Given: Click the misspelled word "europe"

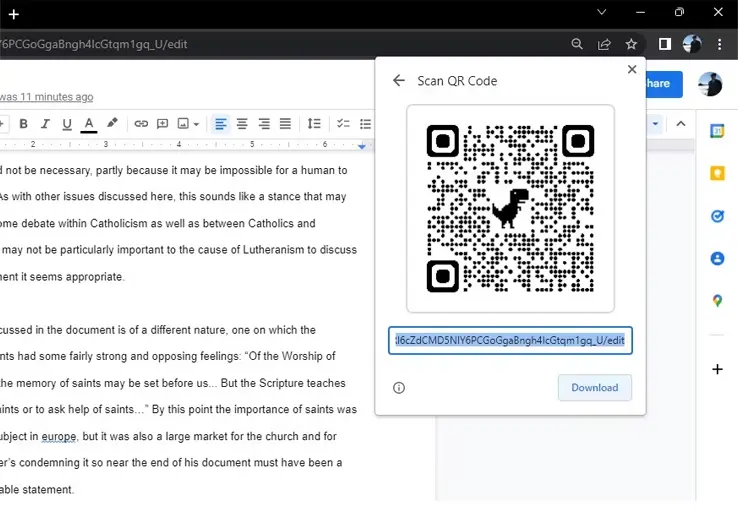Looking at the screenshot, I should [x=59, y=436].
